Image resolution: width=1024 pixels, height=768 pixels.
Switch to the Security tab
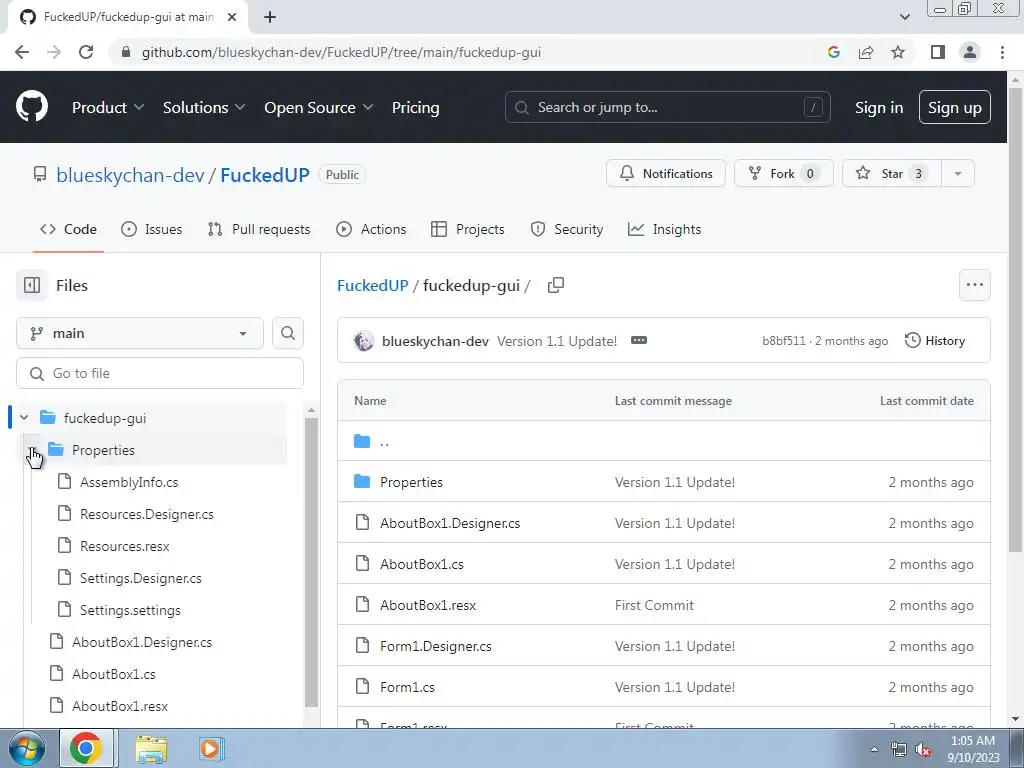tap(567, 229)
